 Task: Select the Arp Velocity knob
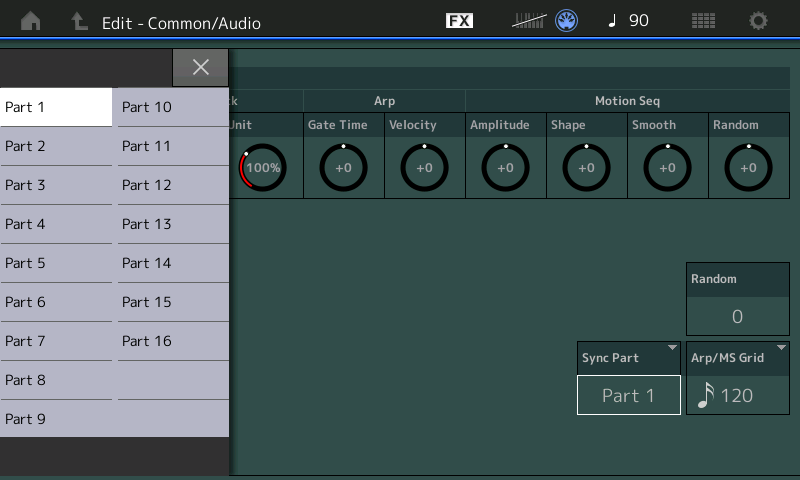(x=424, y=168)
